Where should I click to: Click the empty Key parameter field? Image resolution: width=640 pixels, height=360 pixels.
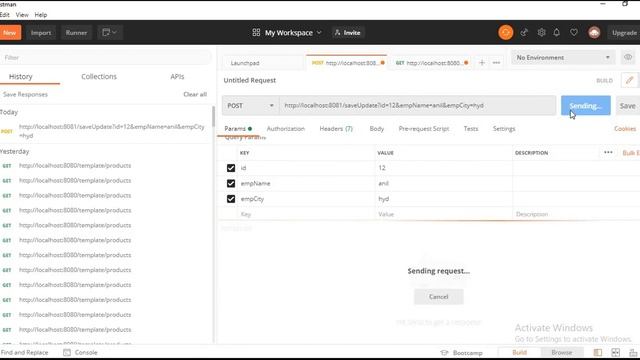click(306, 214)
